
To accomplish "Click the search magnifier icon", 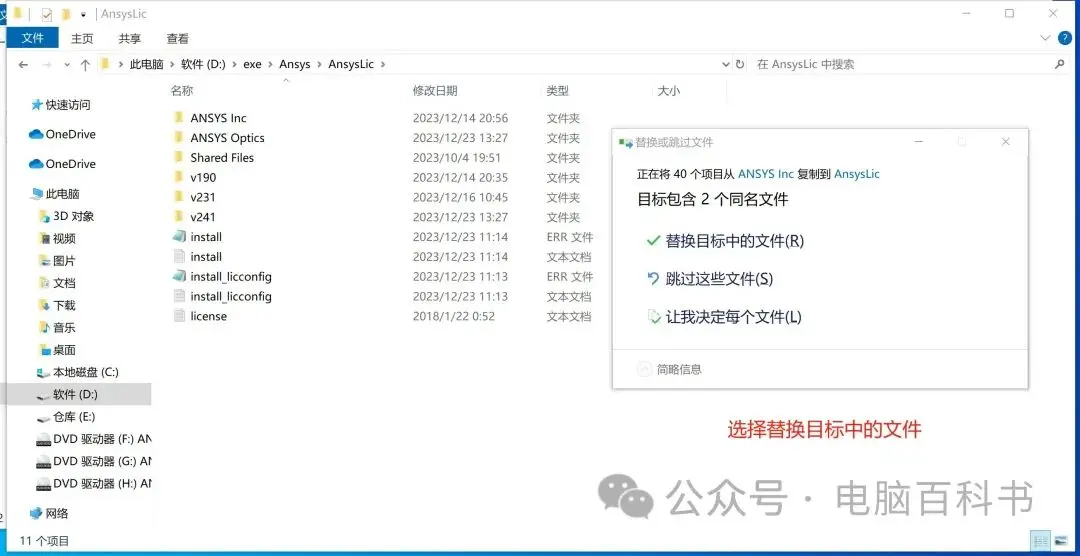I will [1059, 64].
